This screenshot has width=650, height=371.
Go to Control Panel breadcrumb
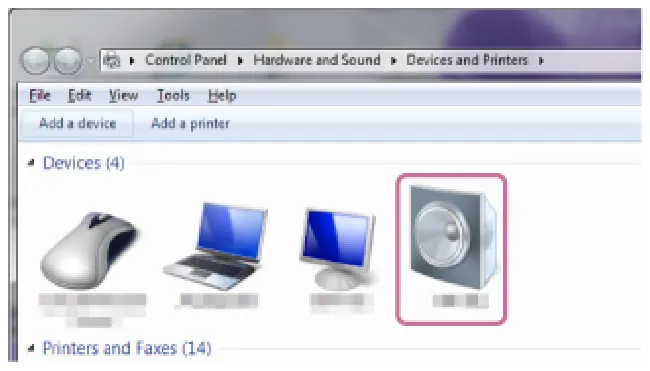(186, 60)
